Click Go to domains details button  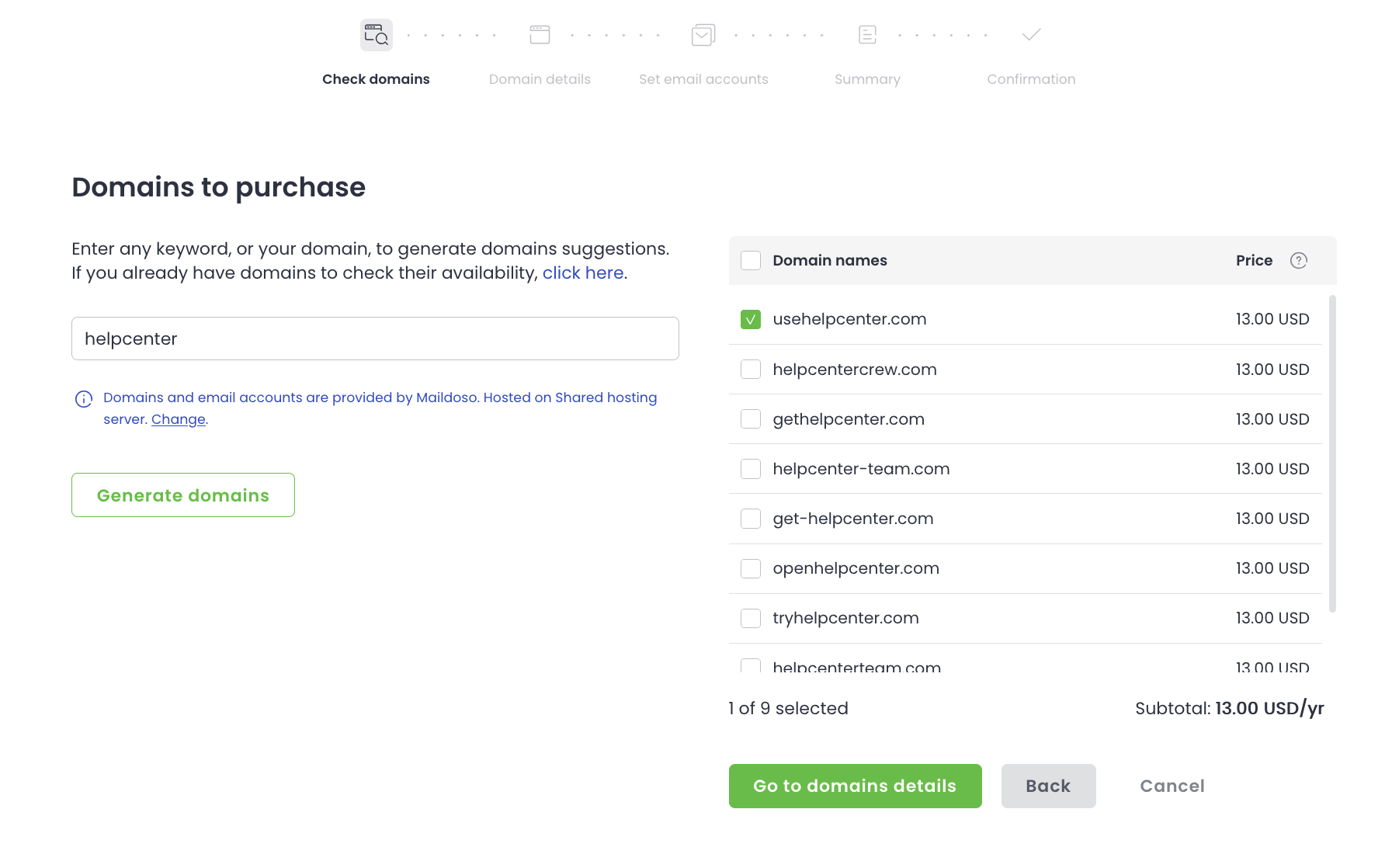coord(855,786)
